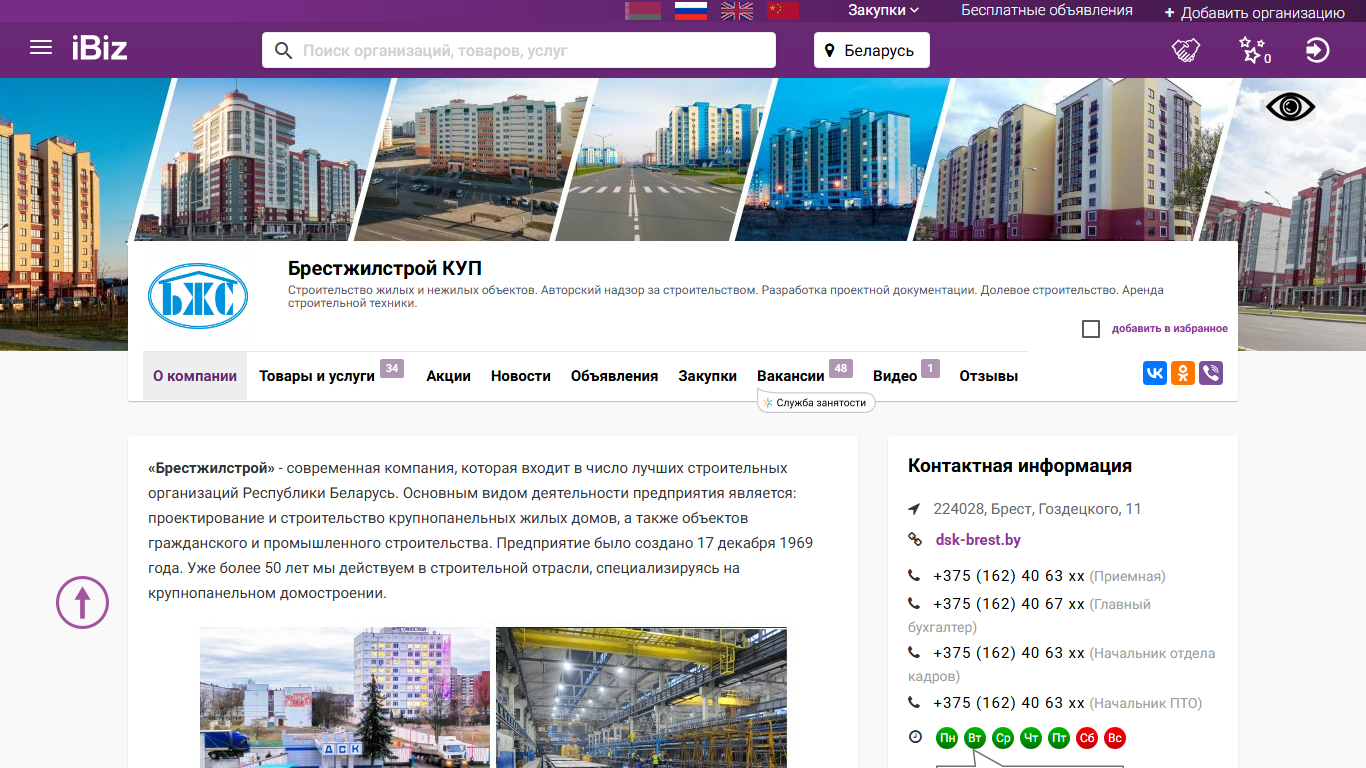Viewport: 1366px width, 768px height.
Task: Open favorites stars icon
Action: [1253, 50]
